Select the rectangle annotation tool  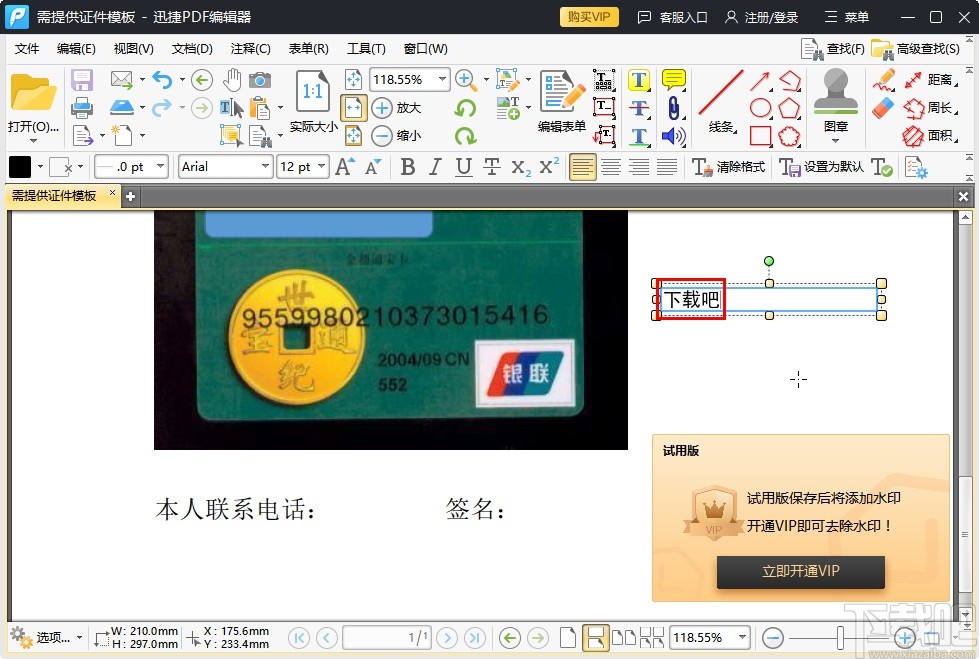pyautogui.click(x=761, y=135)
